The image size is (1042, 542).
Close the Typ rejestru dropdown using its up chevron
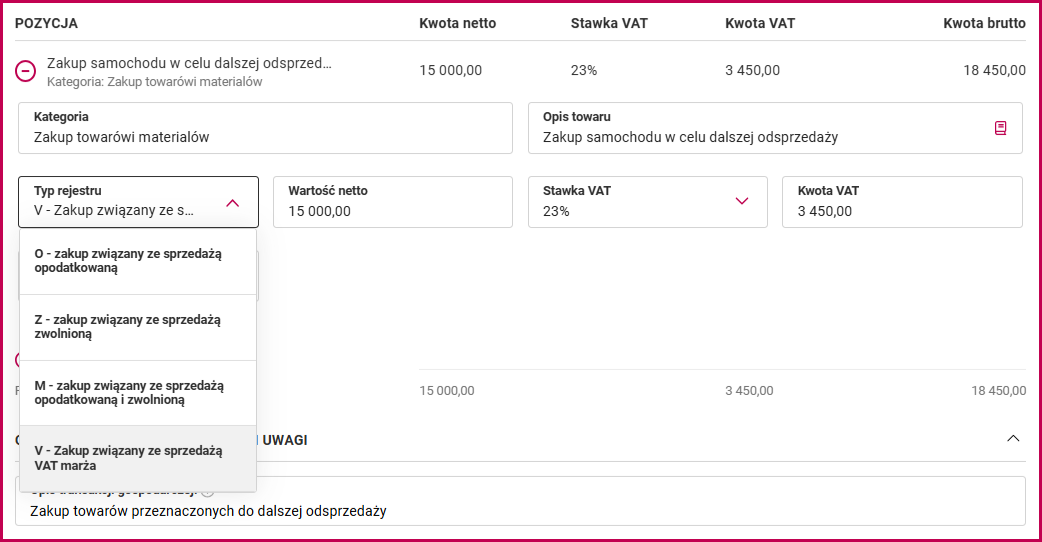click(233, 203)
